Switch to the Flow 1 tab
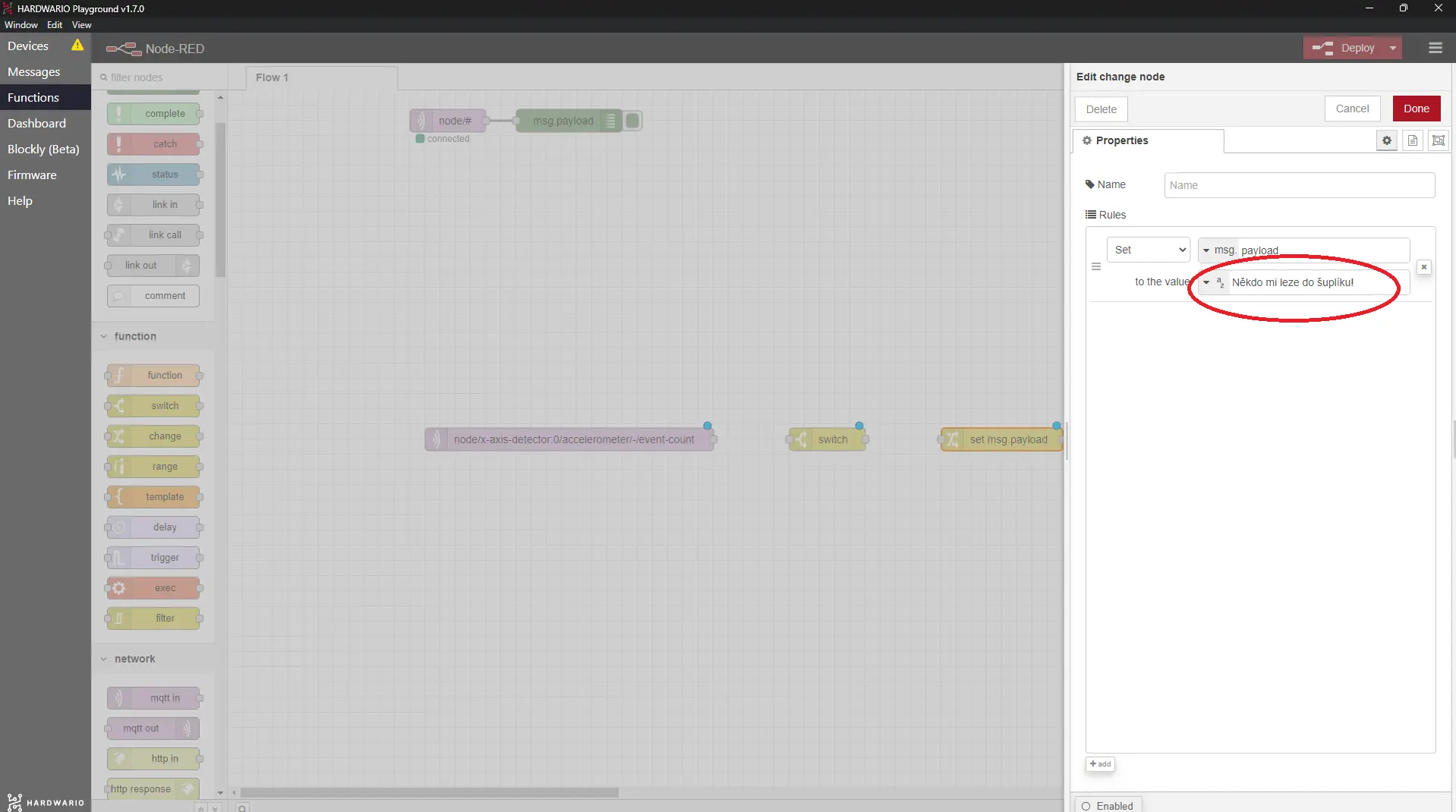The height and width of the screenshot is (812, 1456). (322, 77)
